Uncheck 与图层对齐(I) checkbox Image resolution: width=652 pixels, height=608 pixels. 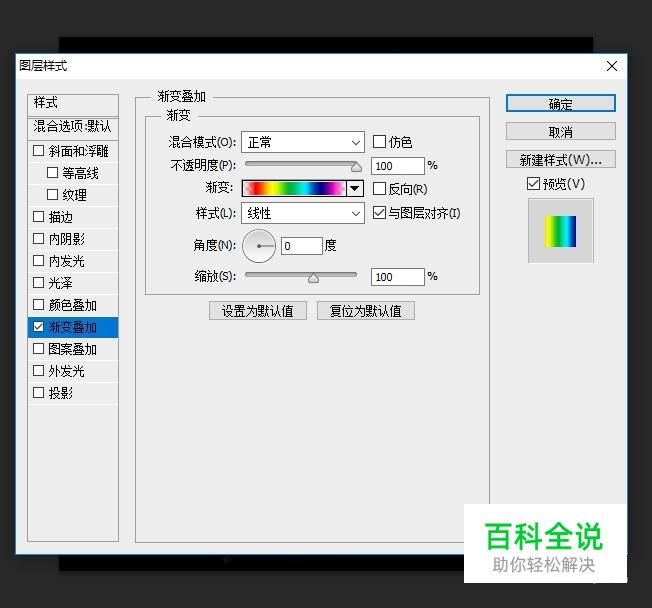tap(379, 213)
